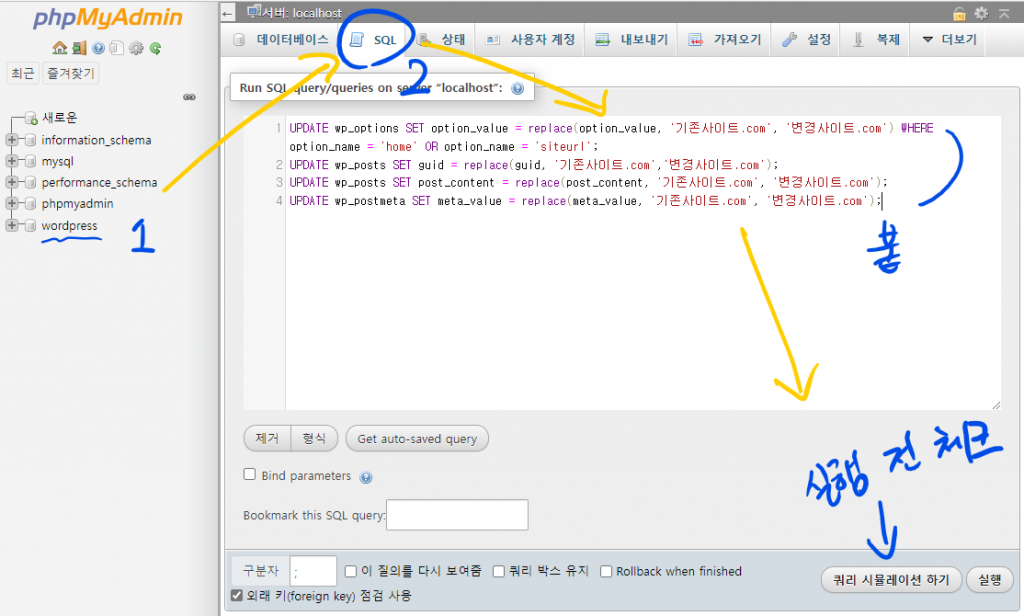The image size is (1024, 616).
Task: Open the mysql database link
Action: [57, 161]
